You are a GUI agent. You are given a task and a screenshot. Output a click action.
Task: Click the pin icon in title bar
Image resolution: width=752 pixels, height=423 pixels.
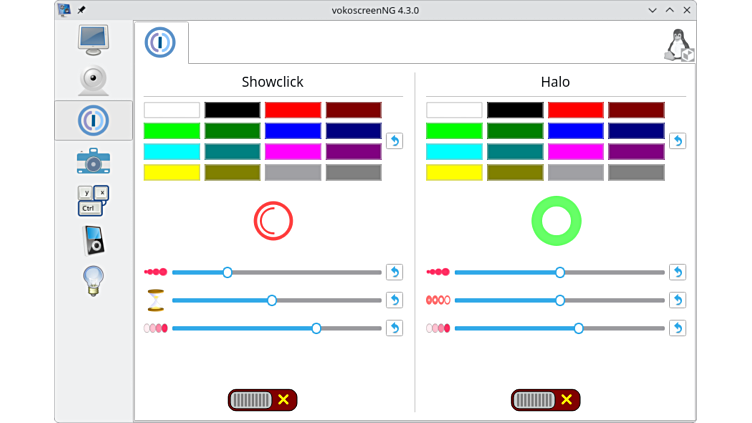pos(82,9)
